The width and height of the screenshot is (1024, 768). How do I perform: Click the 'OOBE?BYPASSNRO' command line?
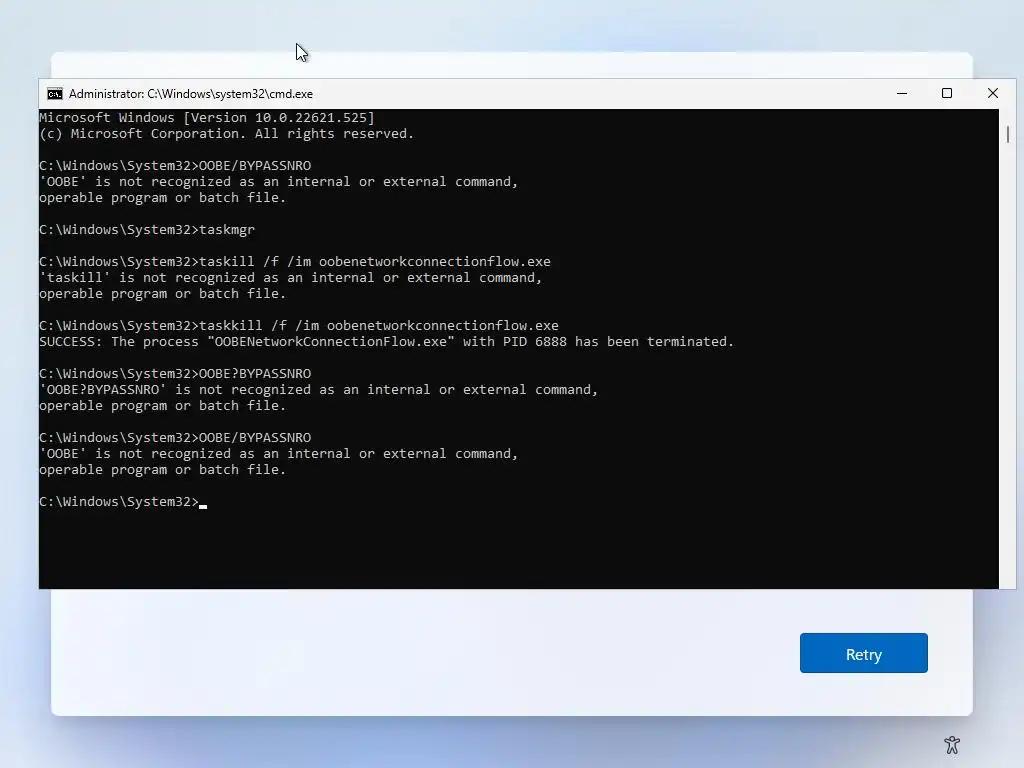[x=175, y=374]
